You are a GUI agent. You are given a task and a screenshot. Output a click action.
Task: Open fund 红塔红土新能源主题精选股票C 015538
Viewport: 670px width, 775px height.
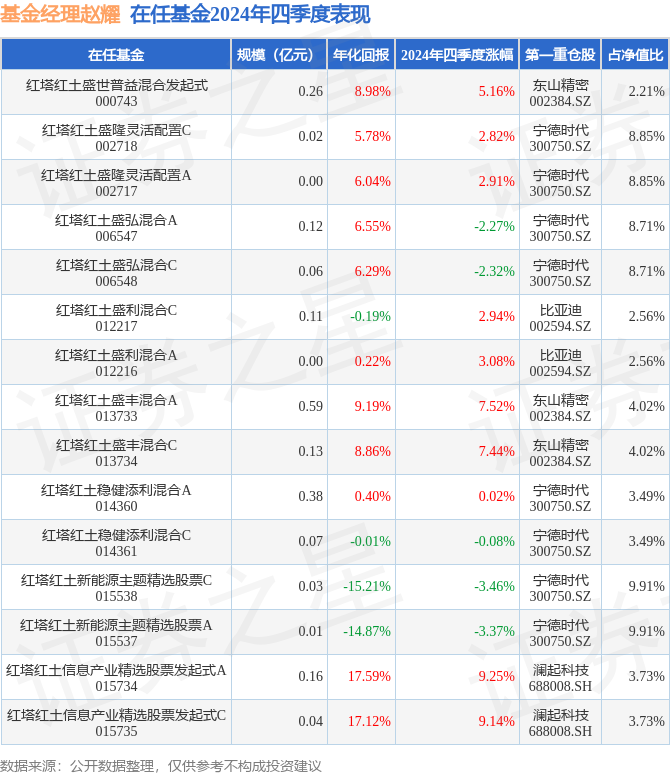[116, 587]
